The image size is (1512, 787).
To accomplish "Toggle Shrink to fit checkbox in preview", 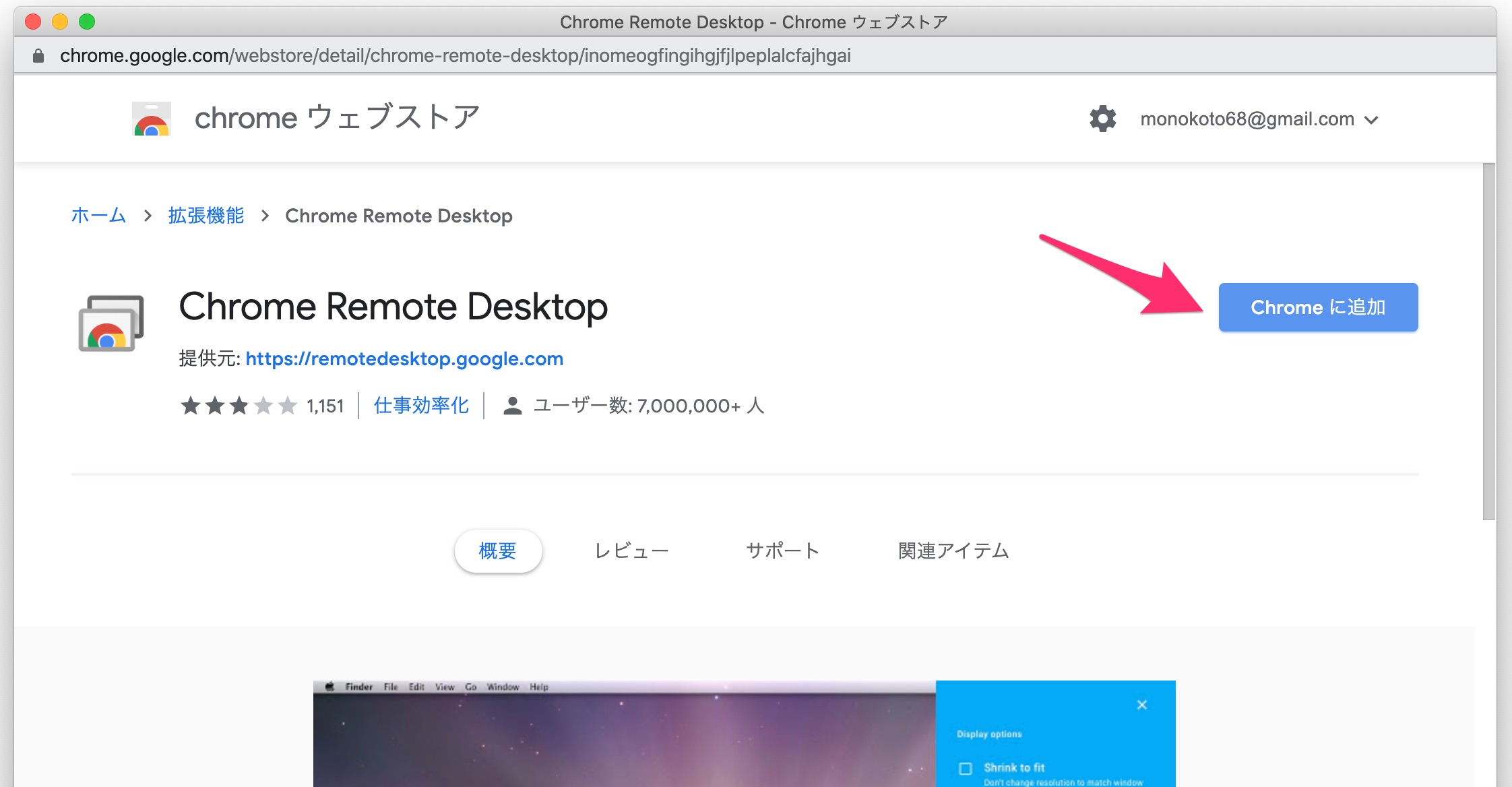I will pos(966,768).
